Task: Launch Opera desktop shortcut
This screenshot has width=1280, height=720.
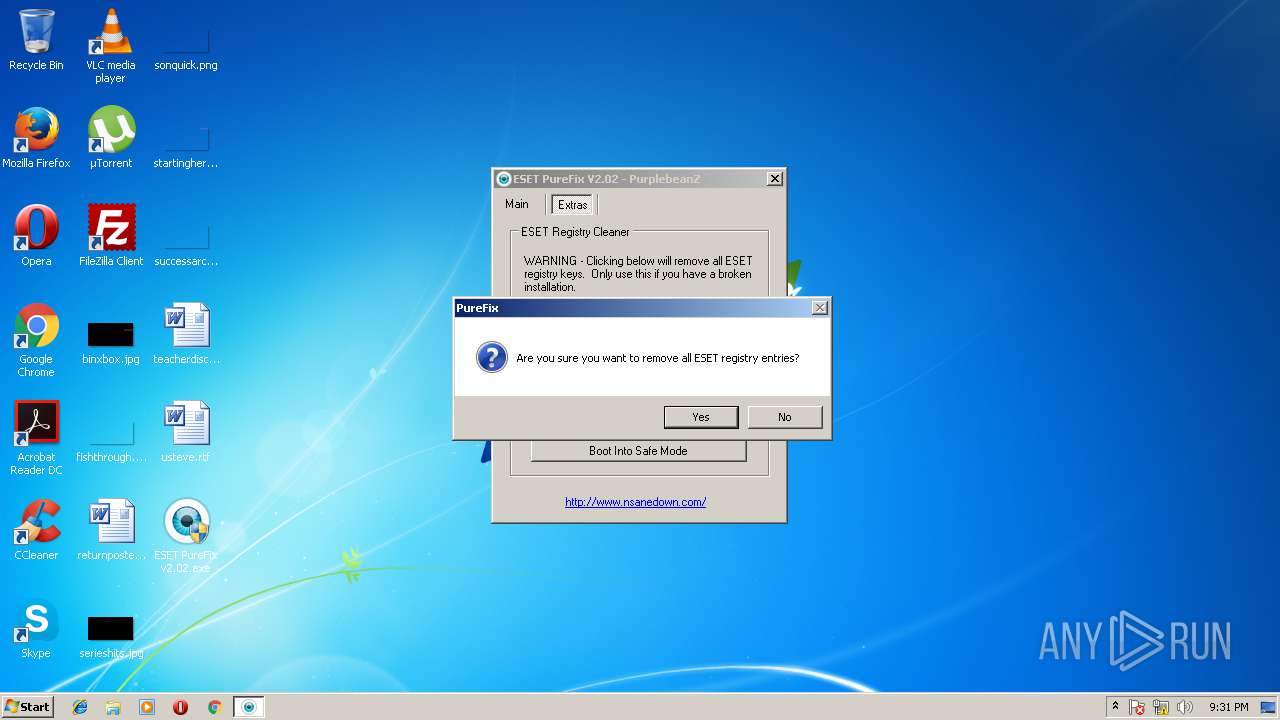Action: (36, 236)
